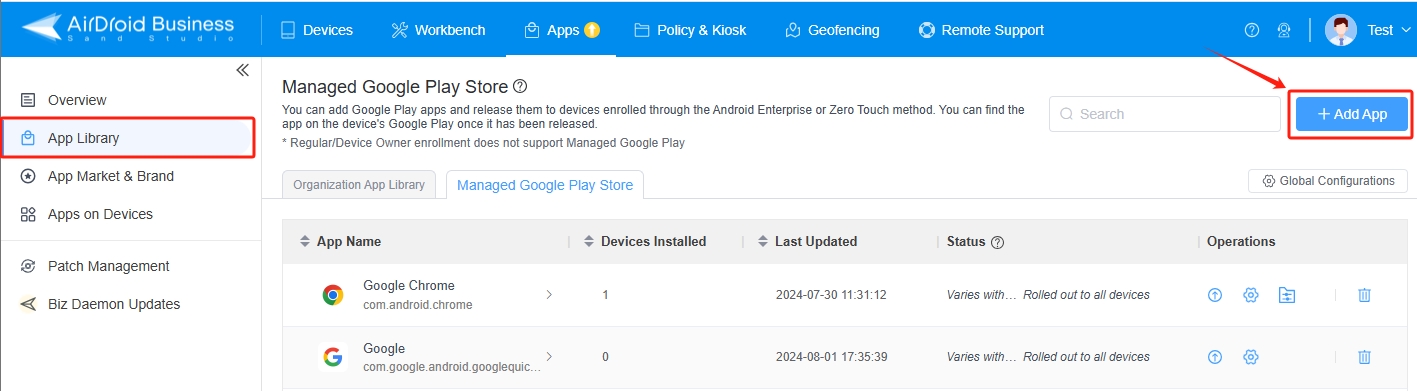Open Policy & Kiosk section
The height and width of the screenshot is (391, 1417).
pos(690,30)
